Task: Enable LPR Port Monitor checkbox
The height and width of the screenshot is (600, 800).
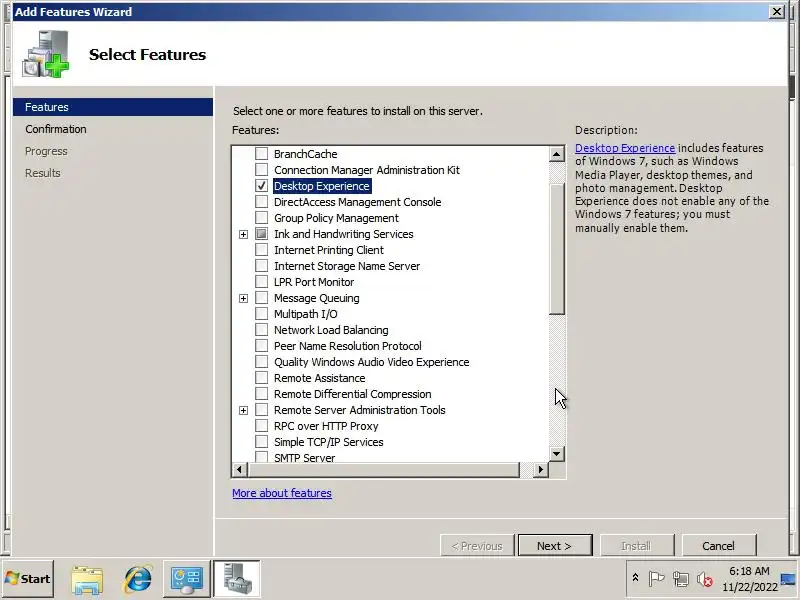Action: tap(261, 282)
